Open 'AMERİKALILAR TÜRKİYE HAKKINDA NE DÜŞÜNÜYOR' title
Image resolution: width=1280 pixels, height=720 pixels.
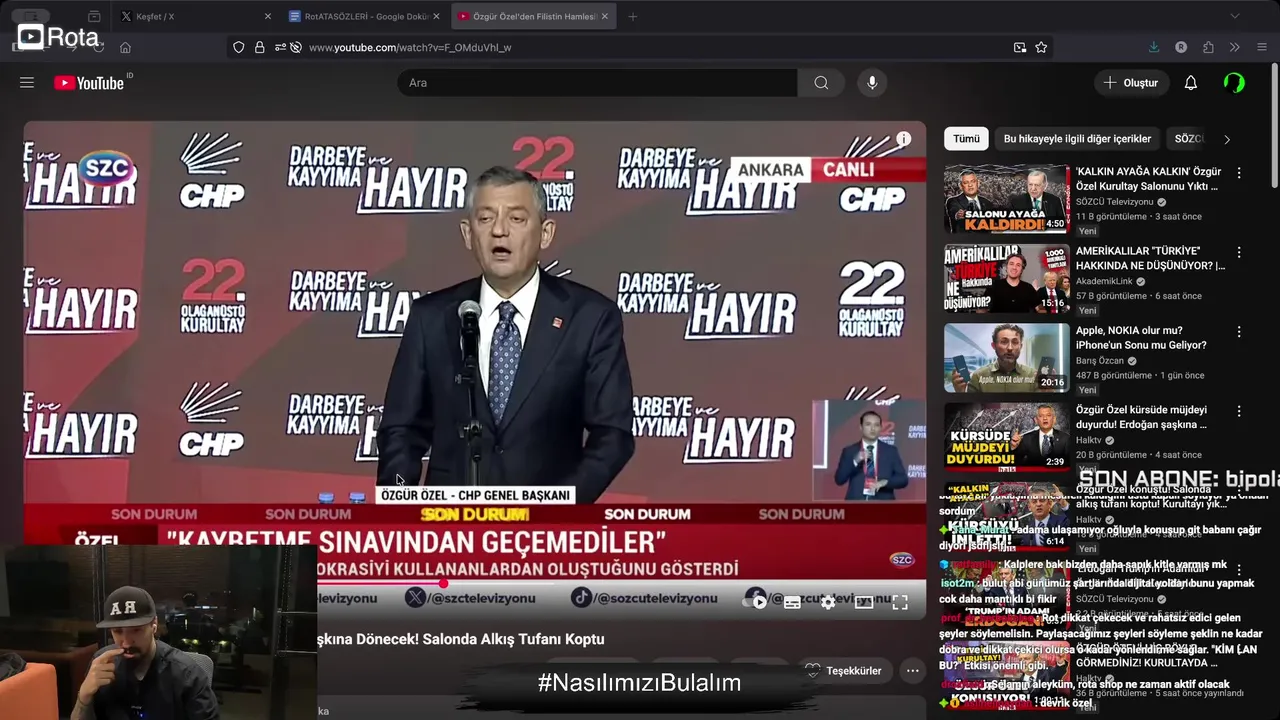[x=1150, y=258]
